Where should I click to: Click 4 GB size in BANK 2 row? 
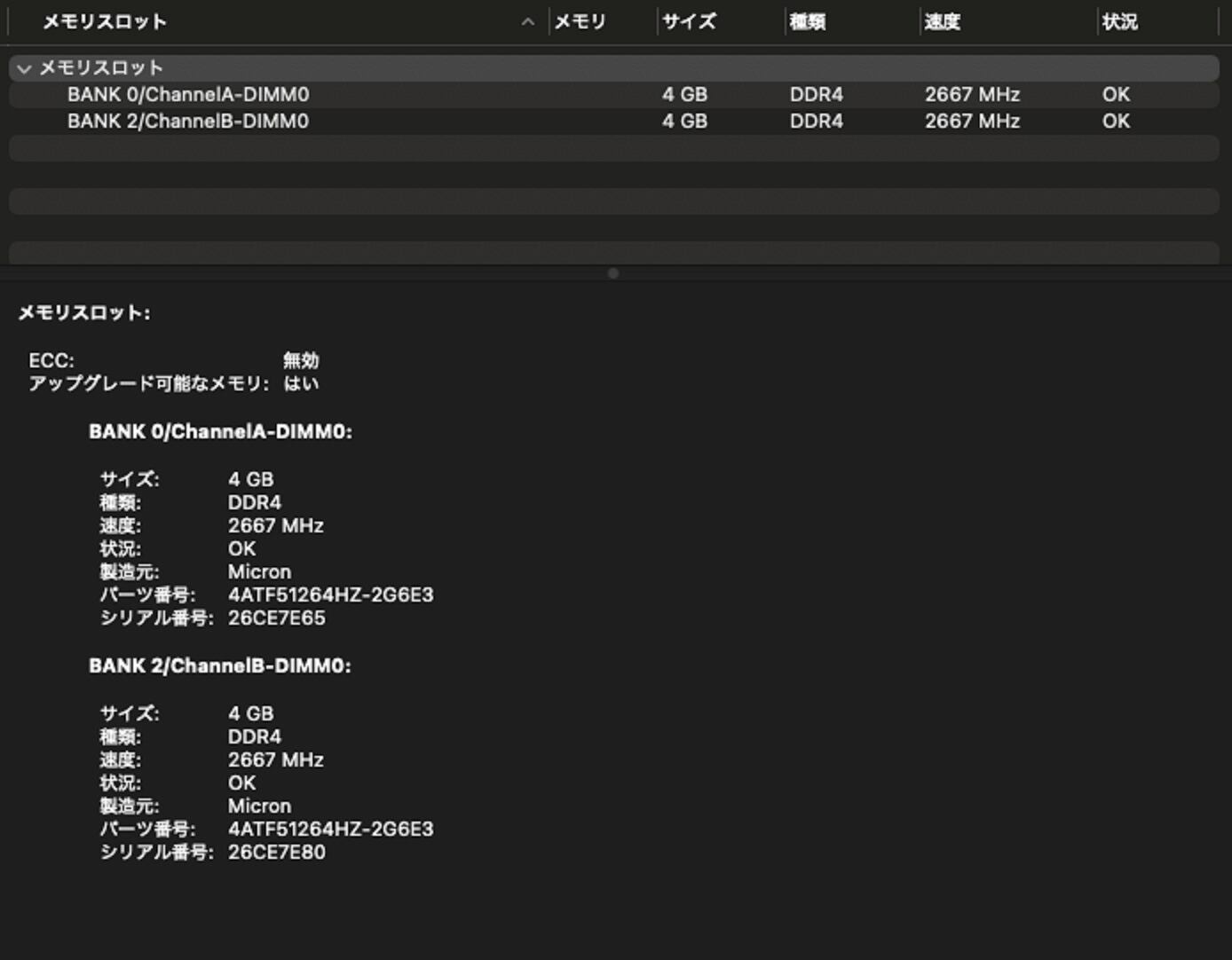pos(684,122)
